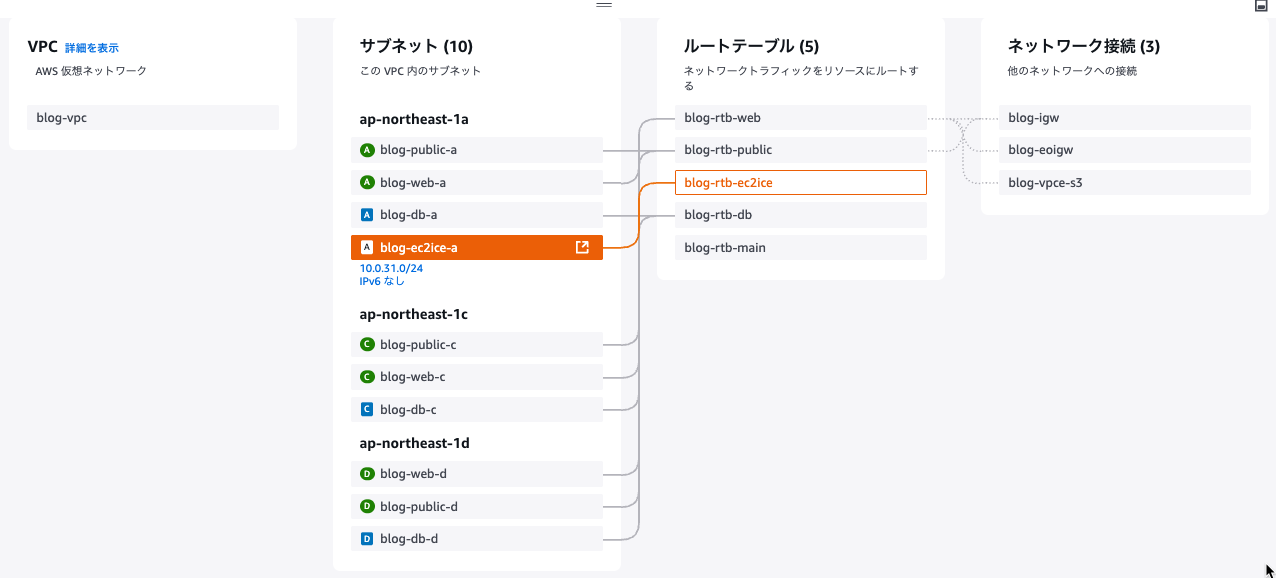Select the blog-vpce-s3 endpoint

(x=1125, y=182)
